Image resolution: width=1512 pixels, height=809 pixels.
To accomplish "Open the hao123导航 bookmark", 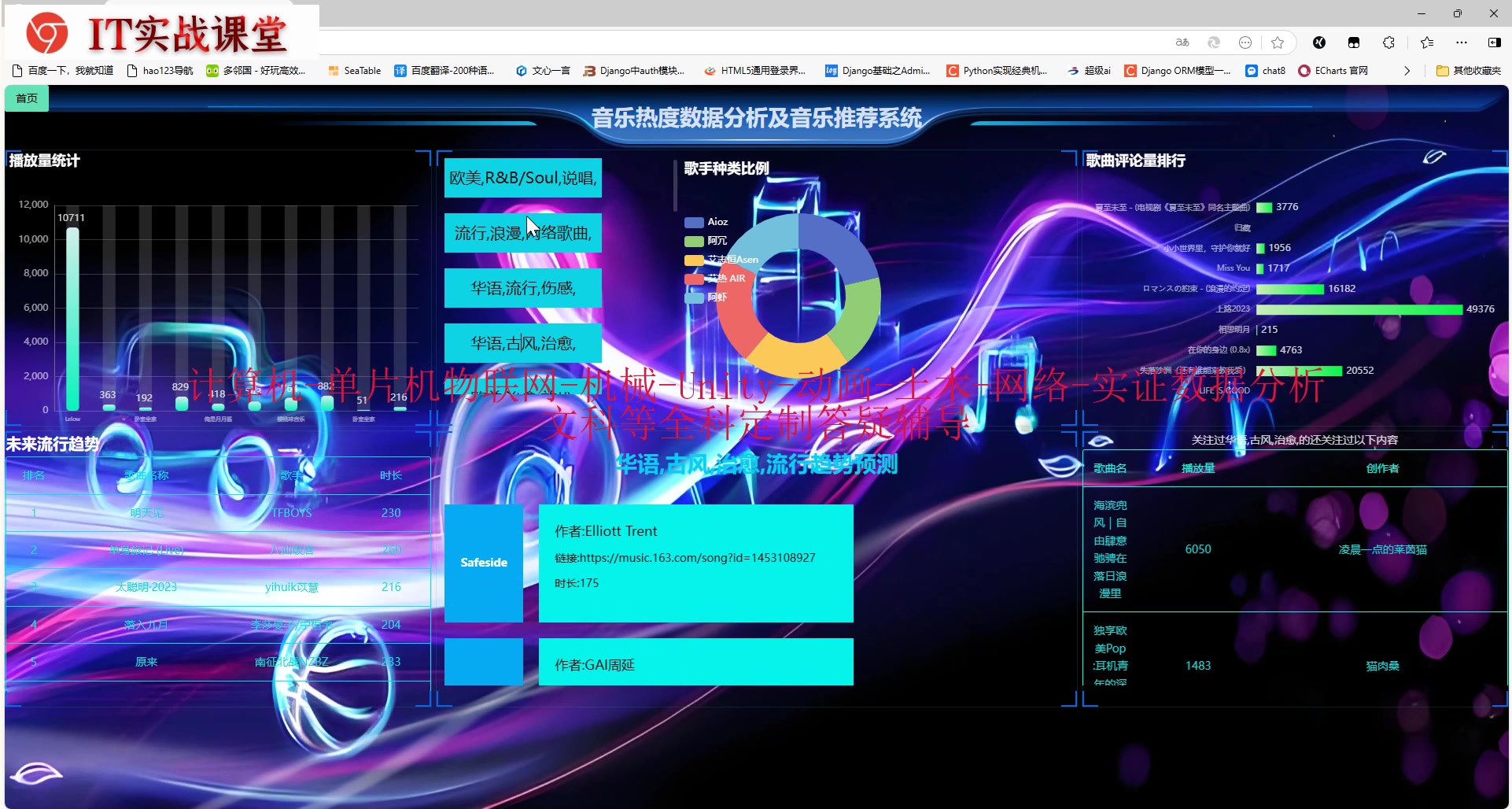I will click(x=160, y=71).
